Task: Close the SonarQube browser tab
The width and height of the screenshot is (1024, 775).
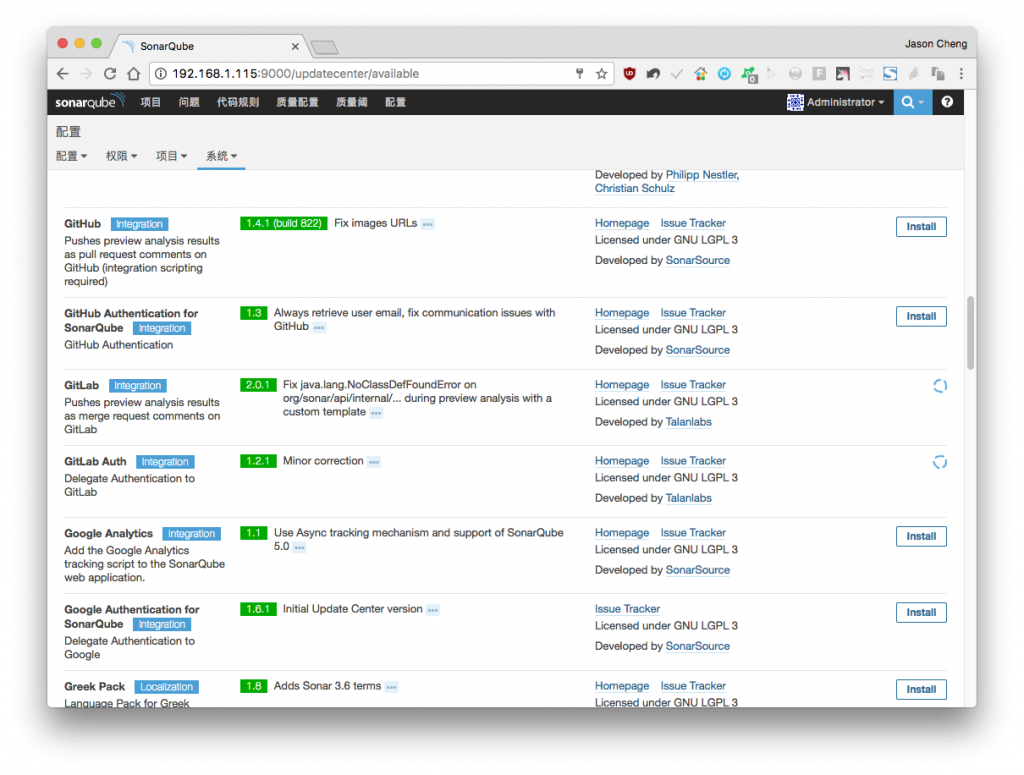Action: tap(295, 46)
